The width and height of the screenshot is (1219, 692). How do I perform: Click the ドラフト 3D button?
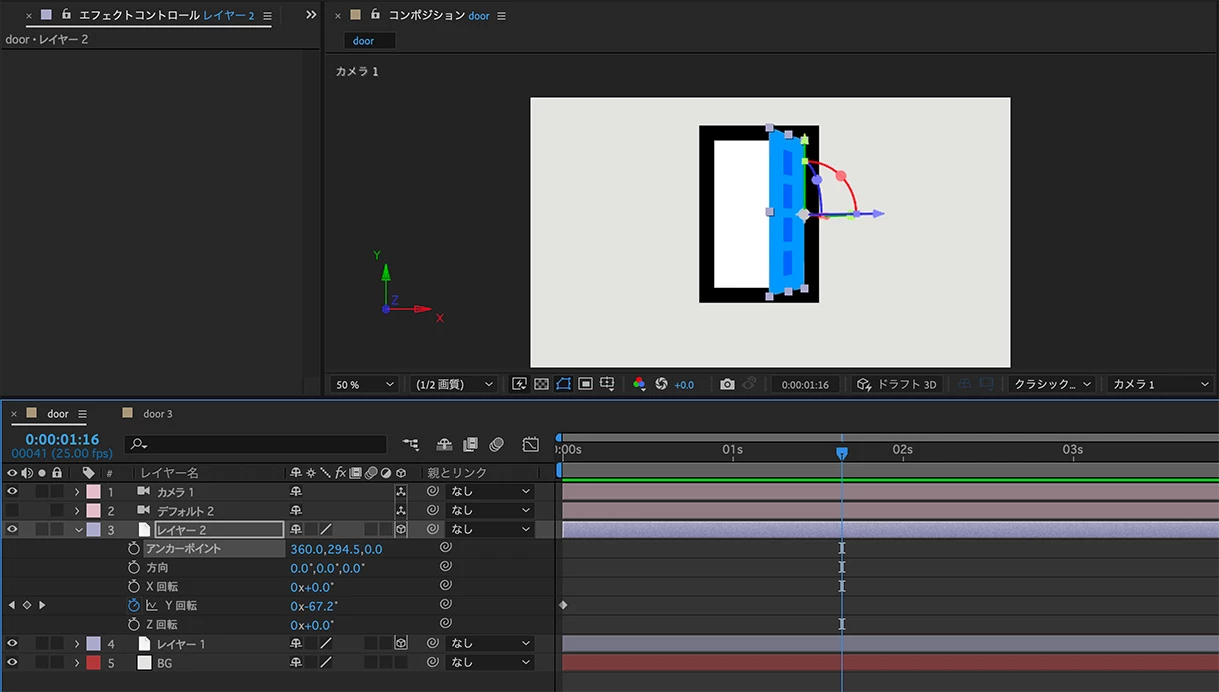897,385
